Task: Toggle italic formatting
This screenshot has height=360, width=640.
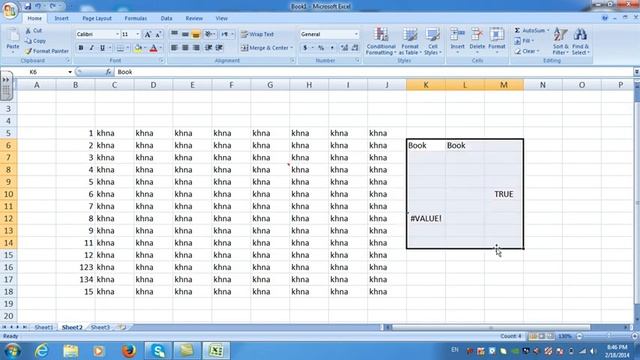Action: [91, 48]
